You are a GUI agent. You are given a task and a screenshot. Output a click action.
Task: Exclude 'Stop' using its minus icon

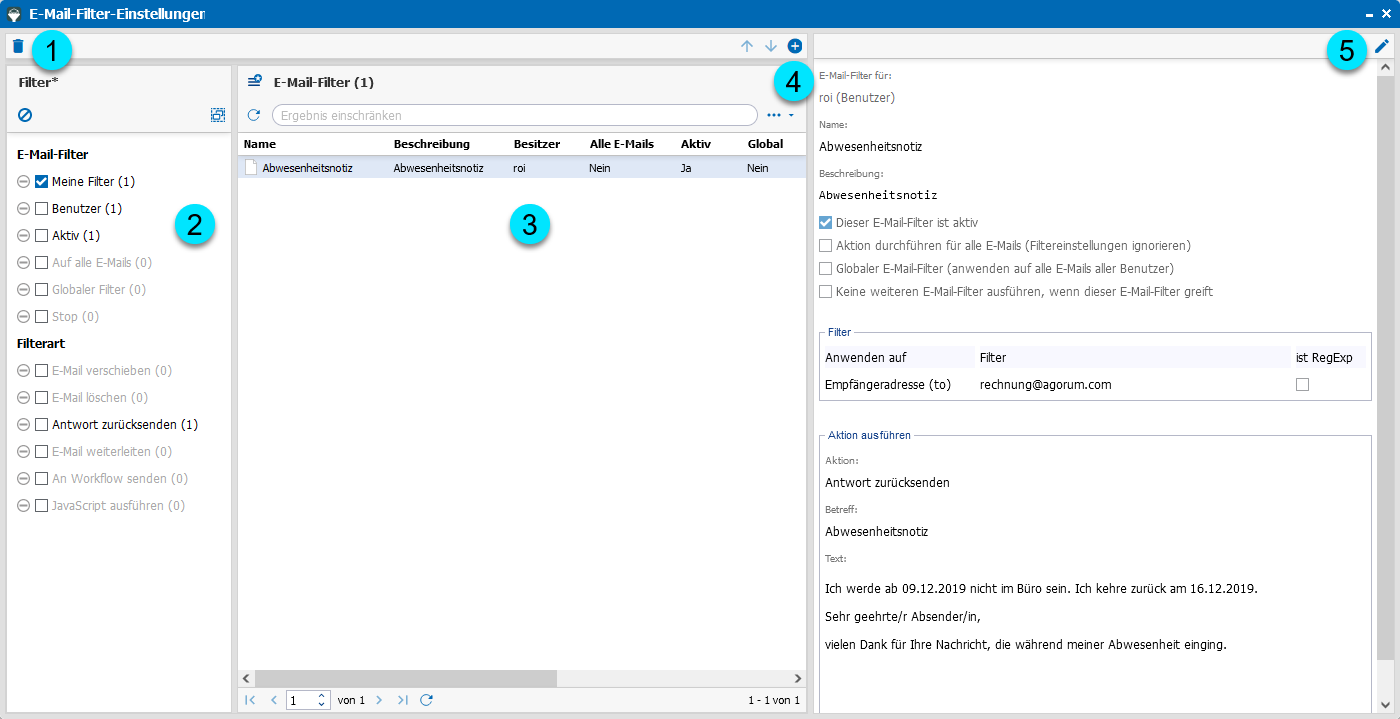tap(24, 317)
